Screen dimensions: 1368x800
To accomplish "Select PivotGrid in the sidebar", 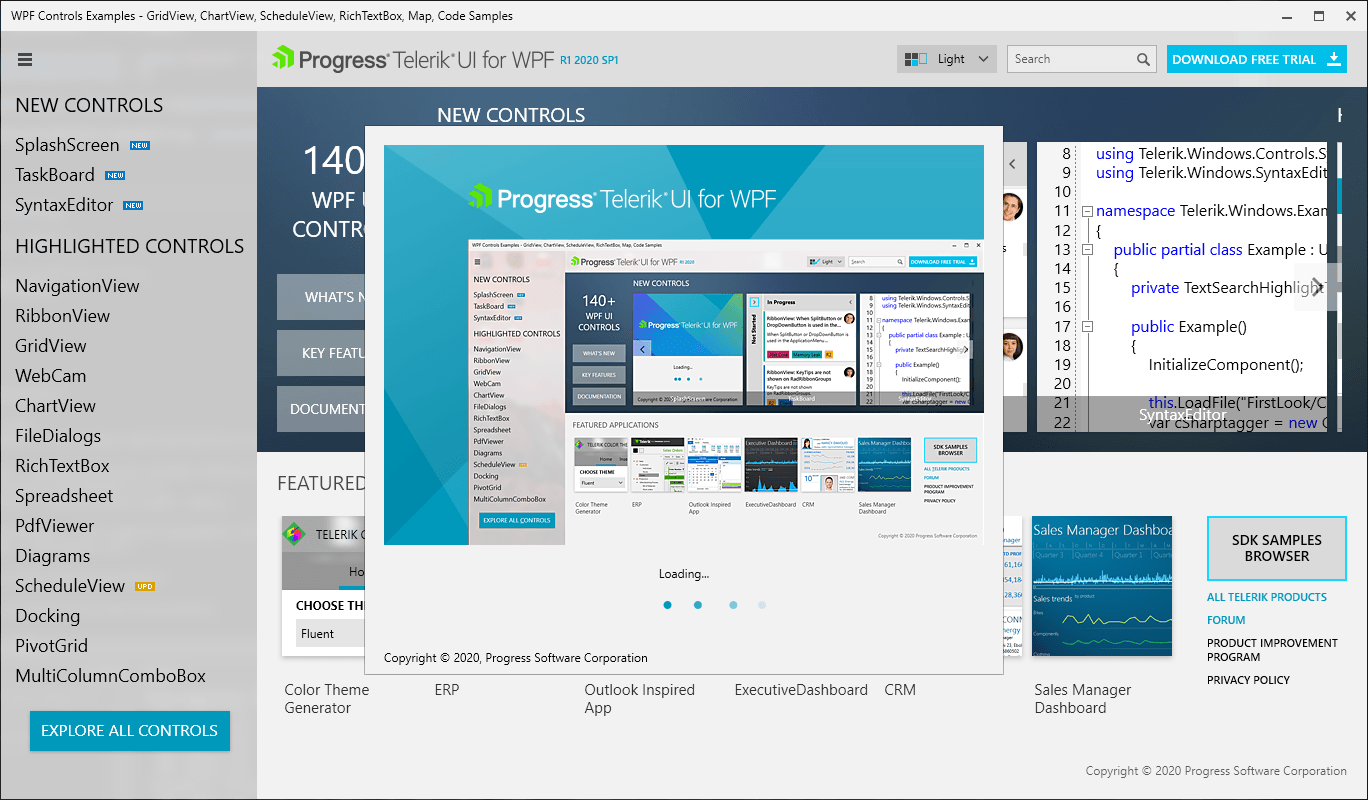I will click(x=51, y=646).
